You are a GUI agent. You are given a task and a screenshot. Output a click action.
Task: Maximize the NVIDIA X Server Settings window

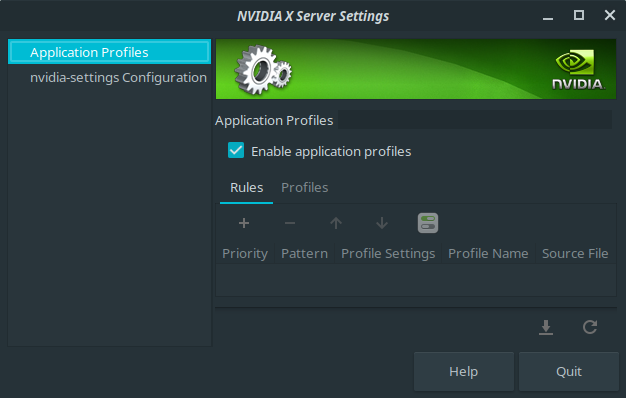click(579, 16)
